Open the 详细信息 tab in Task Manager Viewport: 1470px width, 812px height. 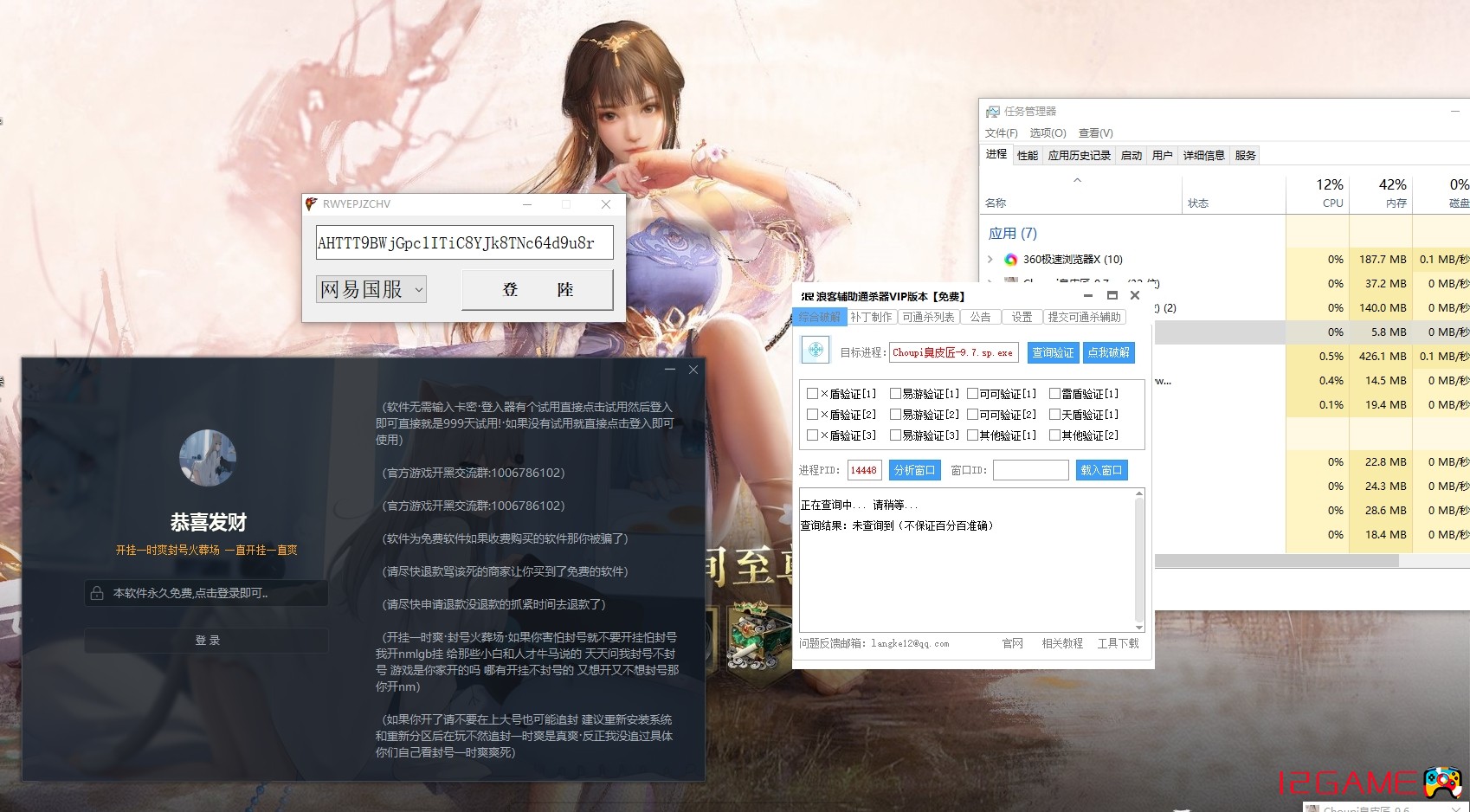1204,156
